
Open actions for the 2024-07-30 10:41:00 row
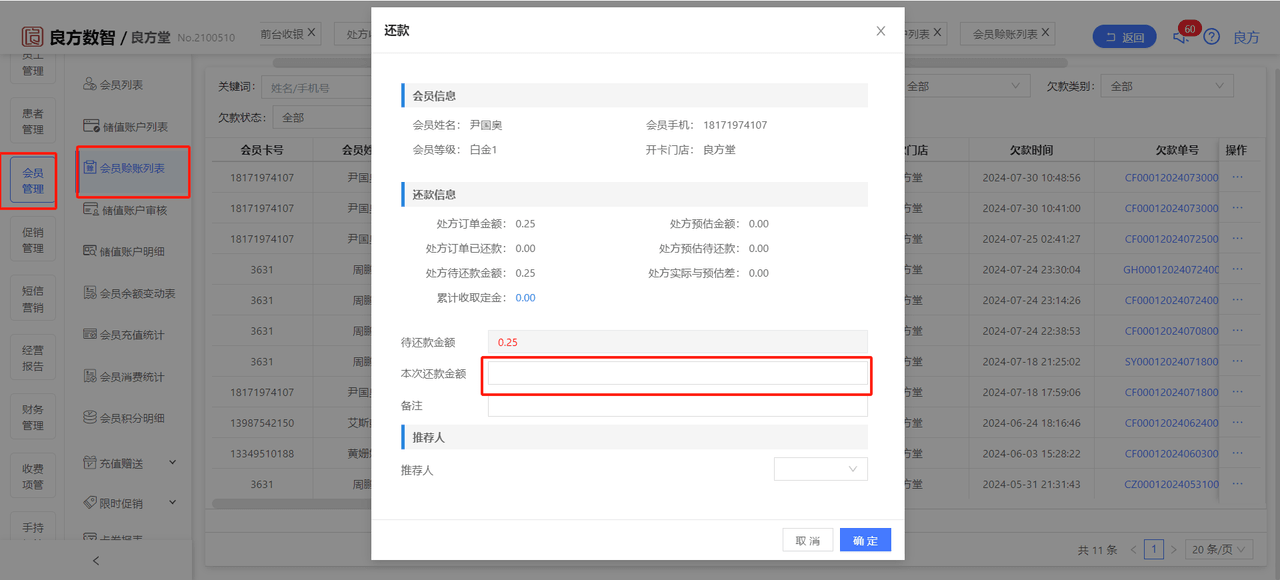[1237, 208]
